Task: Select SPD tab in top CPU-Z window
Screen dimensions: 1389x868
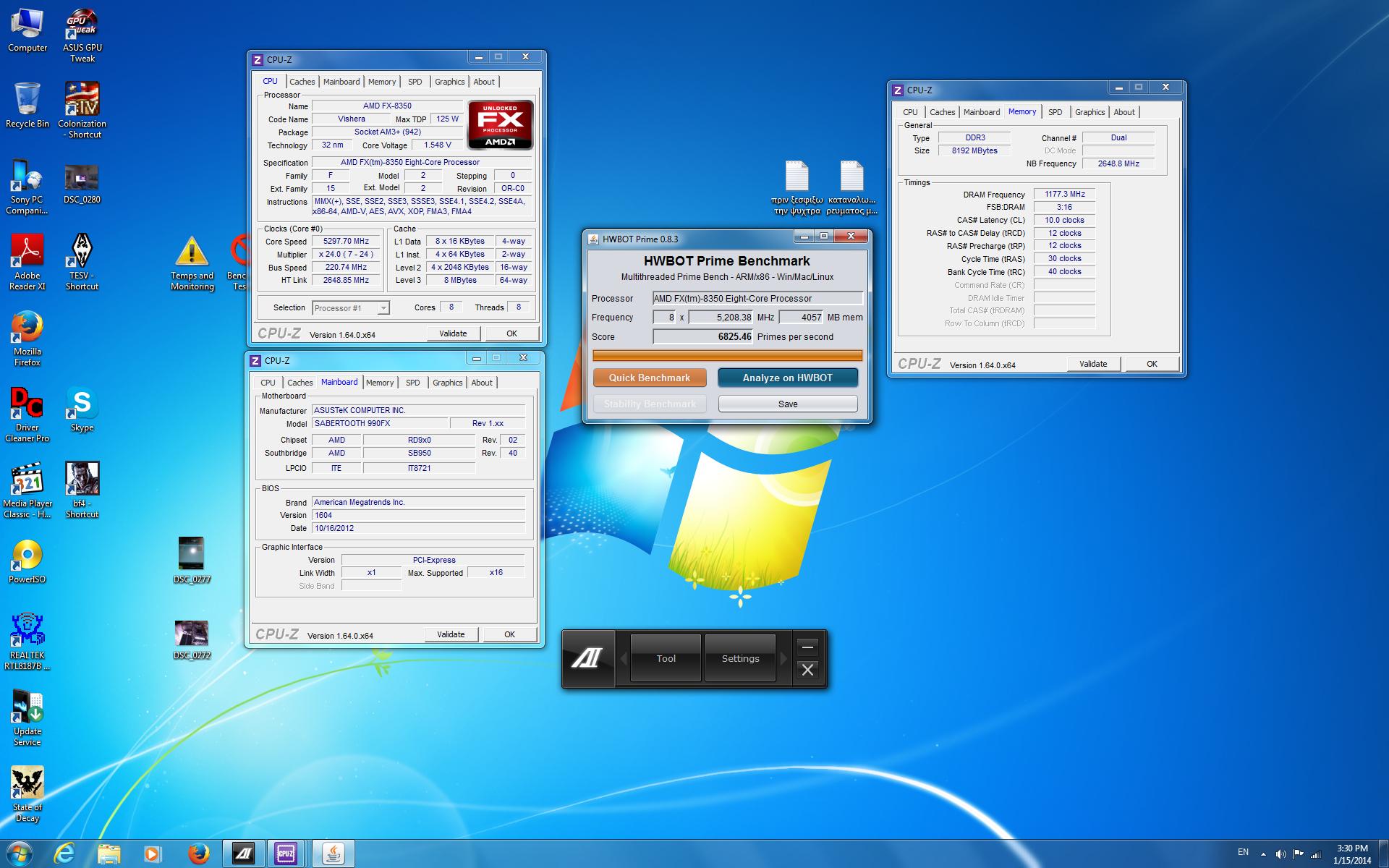Action: (415, 82)
